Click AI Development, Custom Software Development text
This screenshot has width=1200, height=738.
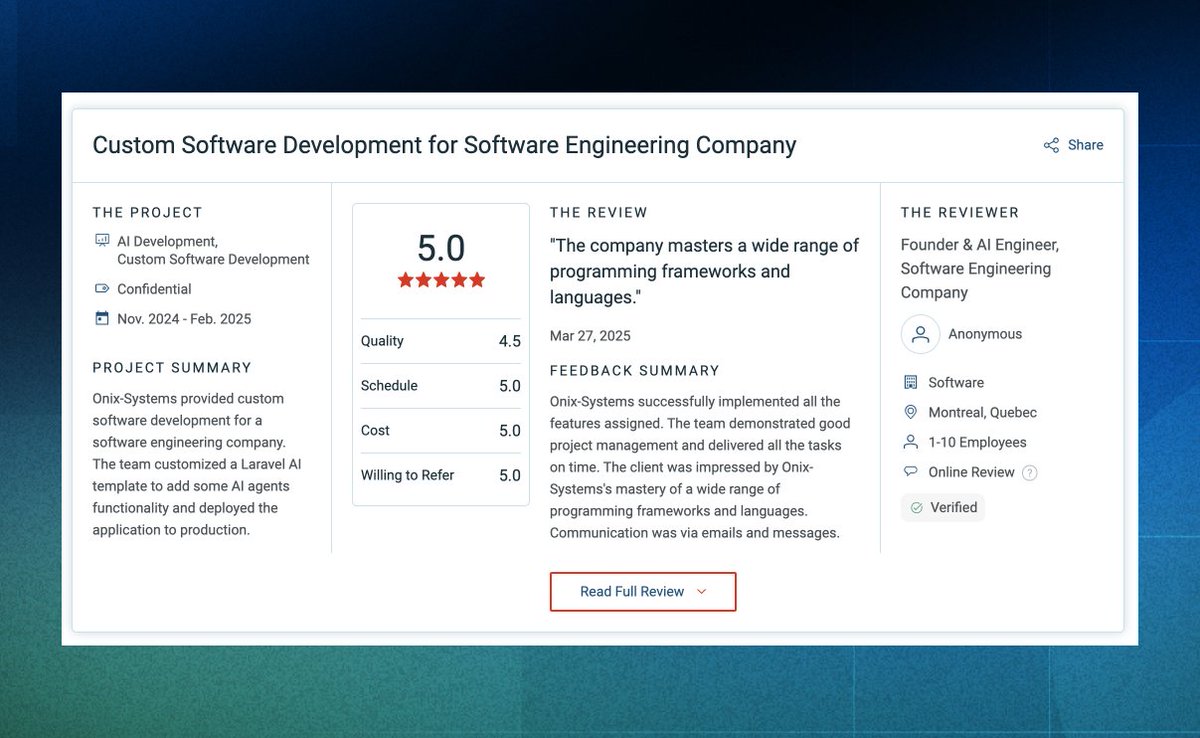pyautogui.click(x=213, y=250)
